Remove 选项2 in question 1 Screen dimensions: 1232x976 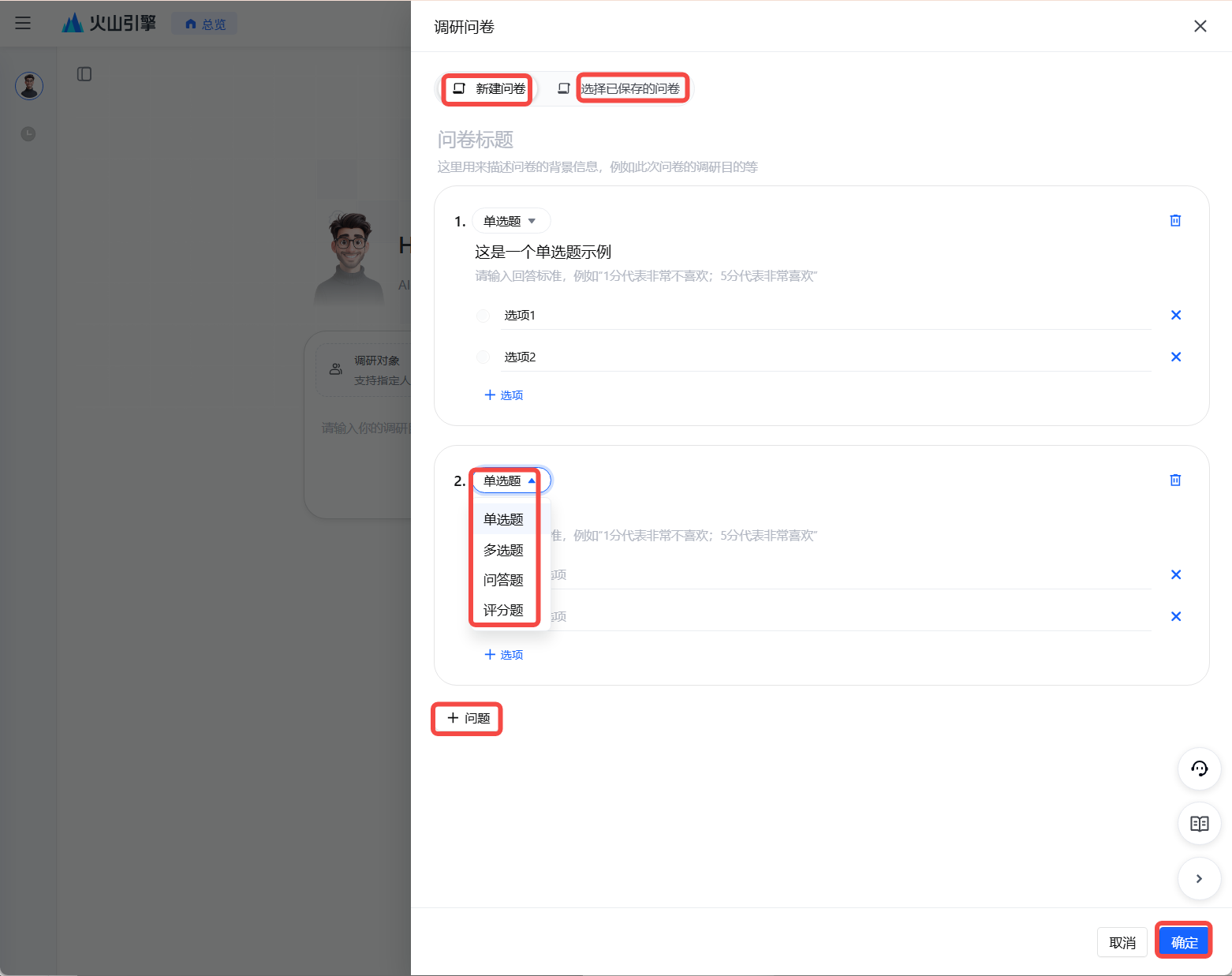tap(1176, 357)
